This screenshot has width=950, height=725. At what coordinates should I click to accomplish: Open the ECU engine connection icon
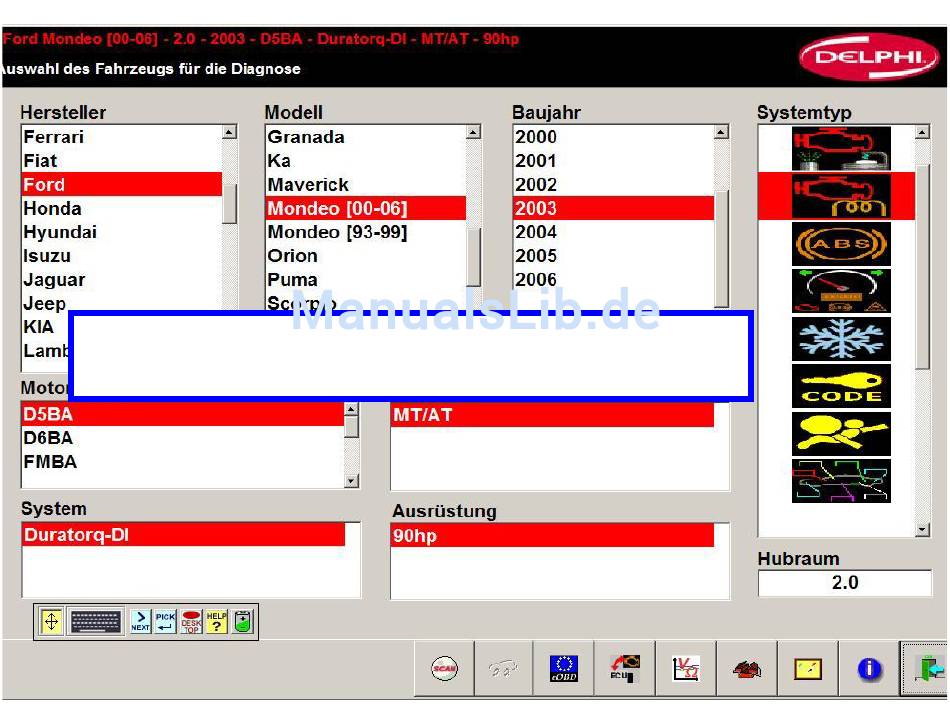pyautogui.click(x=625, y=669)
